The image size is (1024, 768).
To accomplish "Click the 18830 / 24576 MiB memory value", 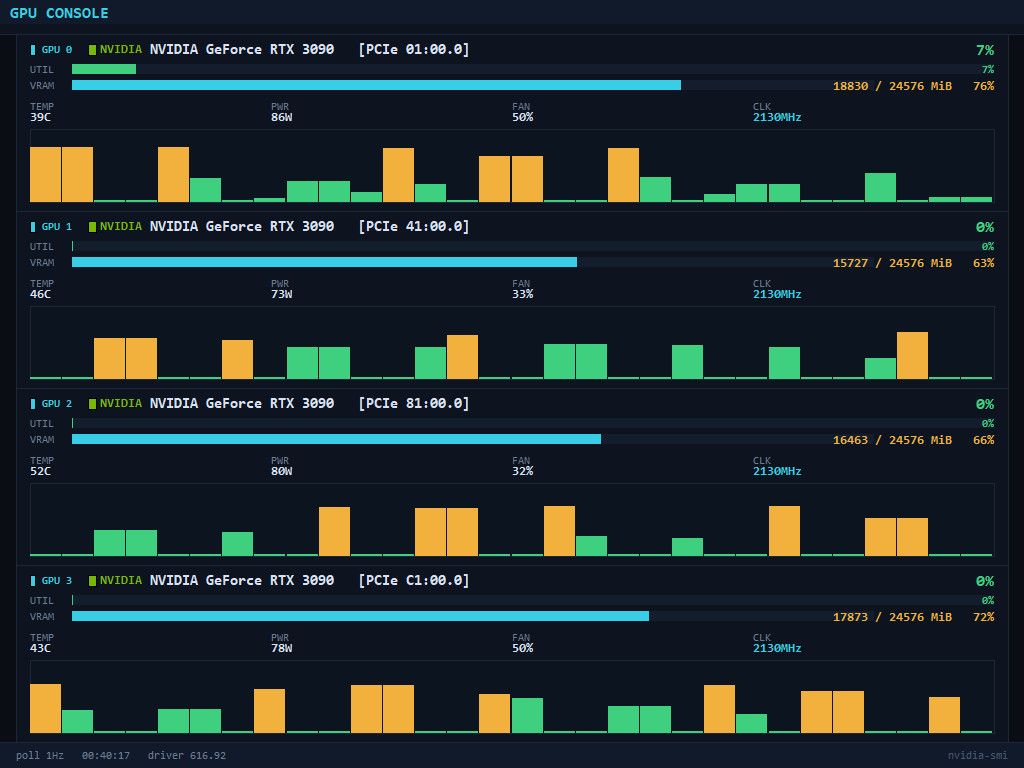I will coord(892,86).
